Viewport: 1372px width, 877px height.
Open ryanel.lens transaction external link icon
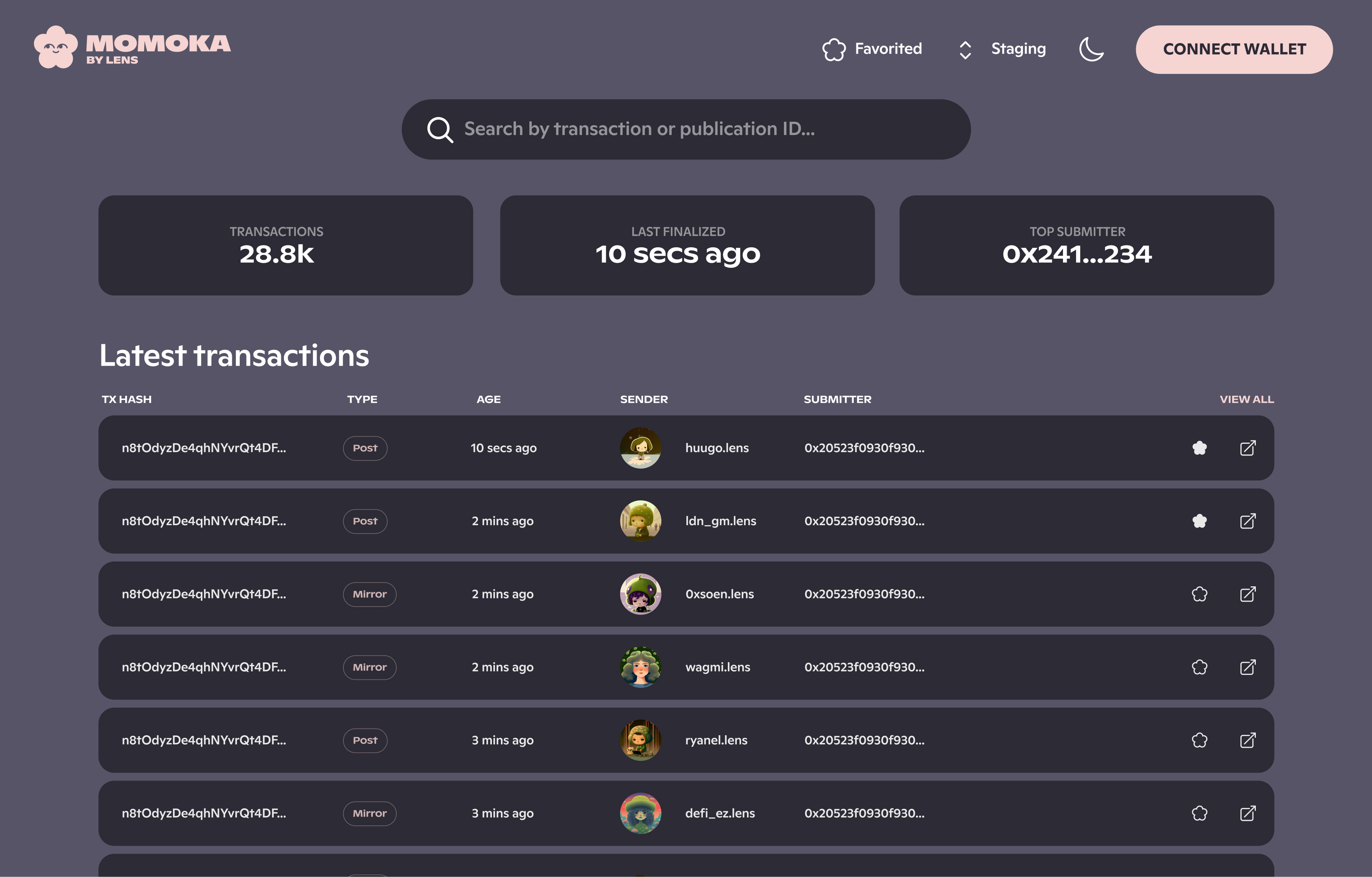pos(1247,740)
